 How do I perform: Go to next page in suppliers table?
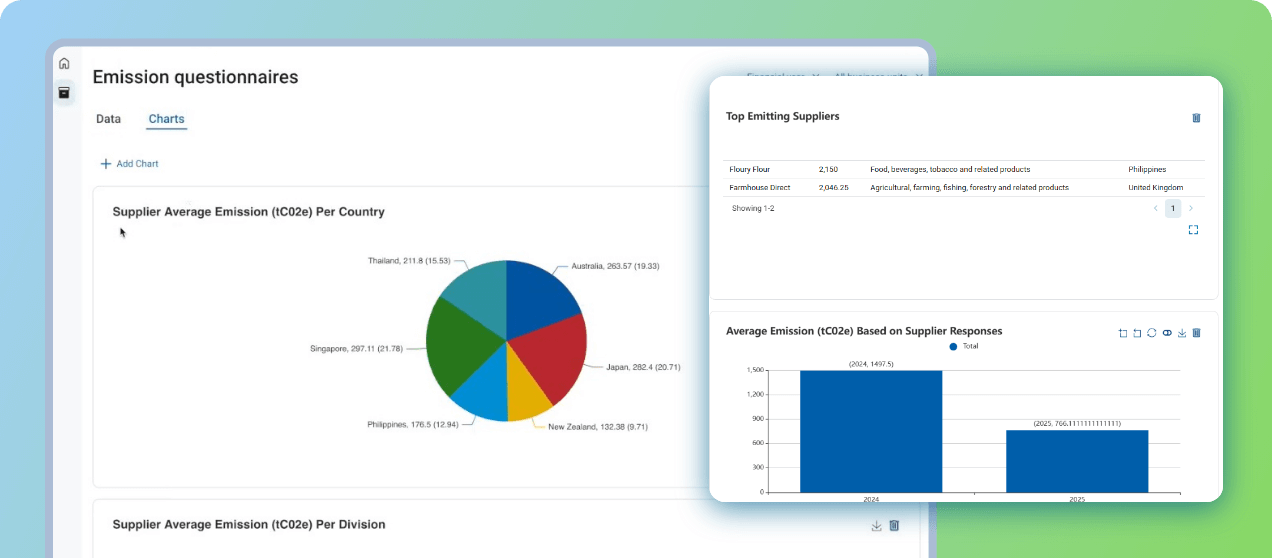coord(1191,208)
